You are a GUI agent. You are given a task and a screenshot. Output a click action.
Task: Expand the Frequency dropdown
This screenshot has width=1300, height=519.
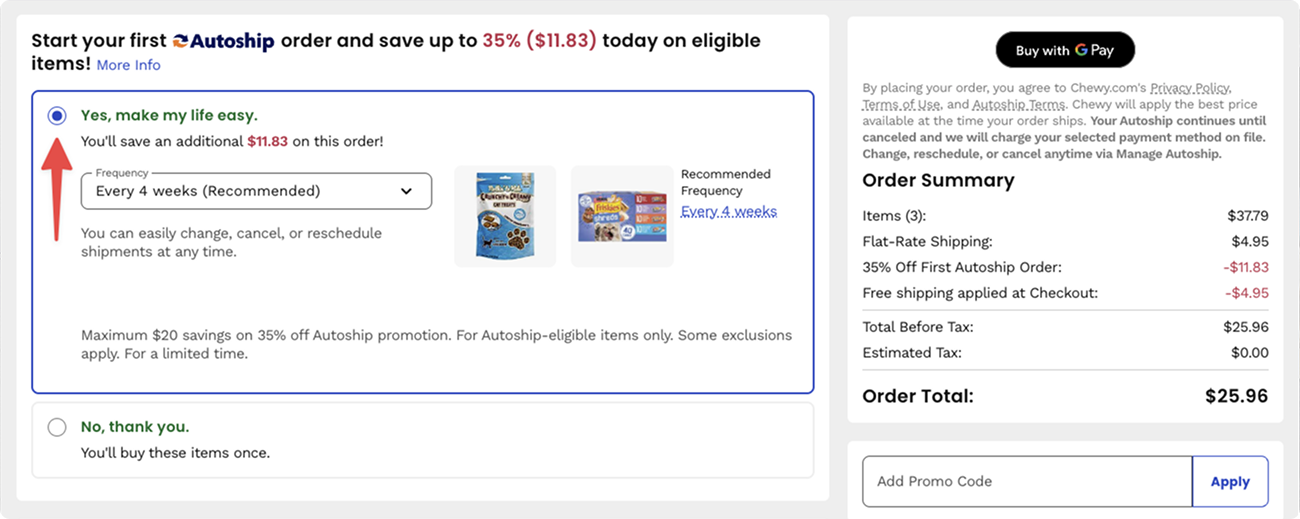(x=256, y=191)
